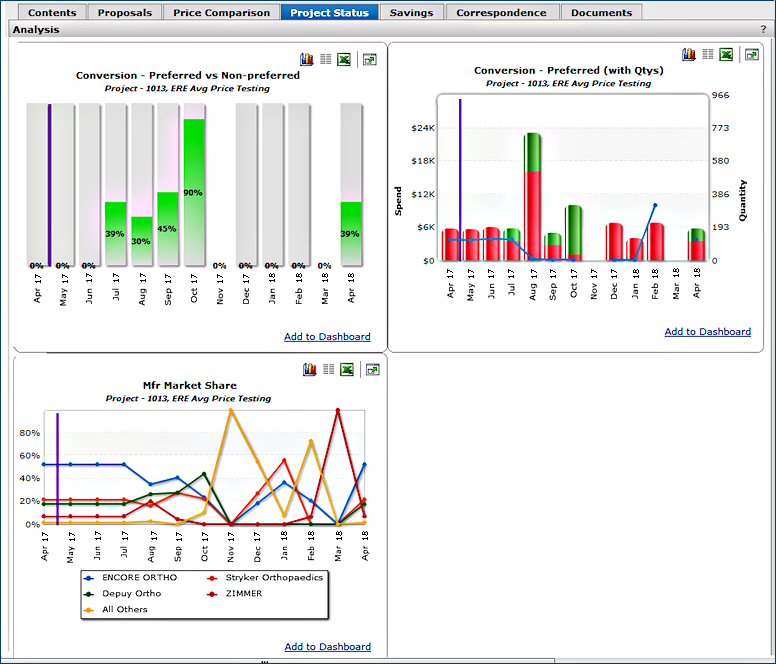This screenshot has width=776, height=664.
Task: Pop out the Preferred vs Non-preferred chart
Action: pos(370,60)
